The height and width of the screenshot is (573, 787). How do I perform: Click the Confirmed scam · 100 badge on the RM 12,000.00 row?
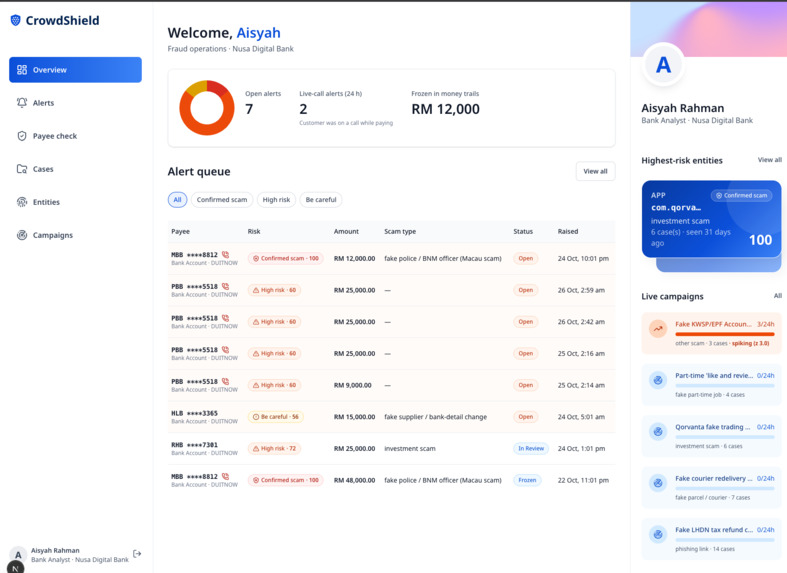click(286, 258)
